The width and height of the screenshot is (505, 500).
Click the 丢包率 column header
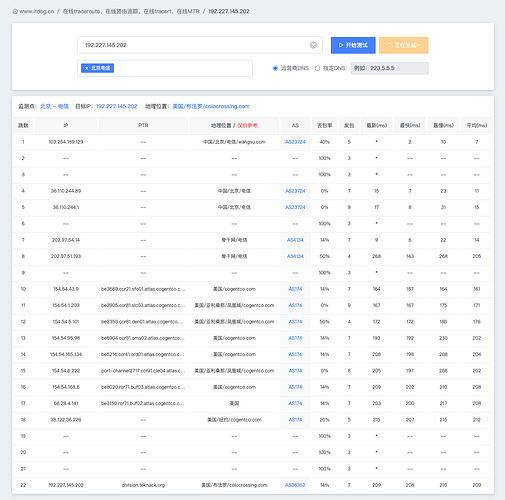coord(324,125)
